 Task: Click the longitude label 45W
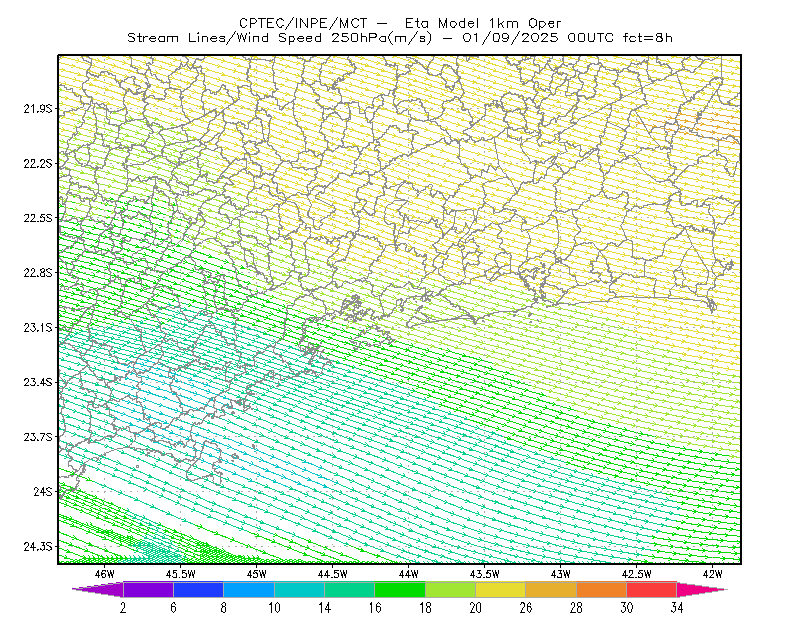[257, 574]
